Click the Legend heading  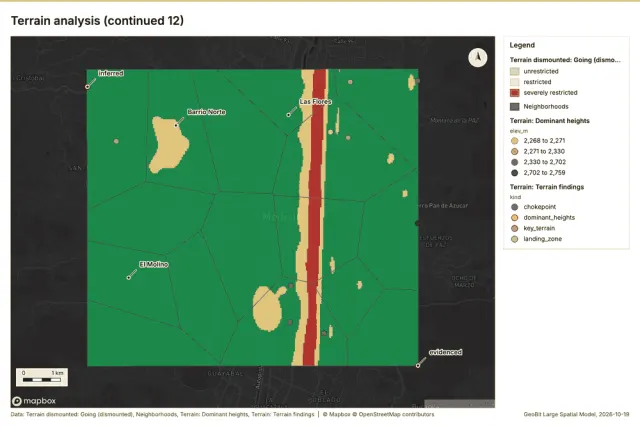pos(522,45)
